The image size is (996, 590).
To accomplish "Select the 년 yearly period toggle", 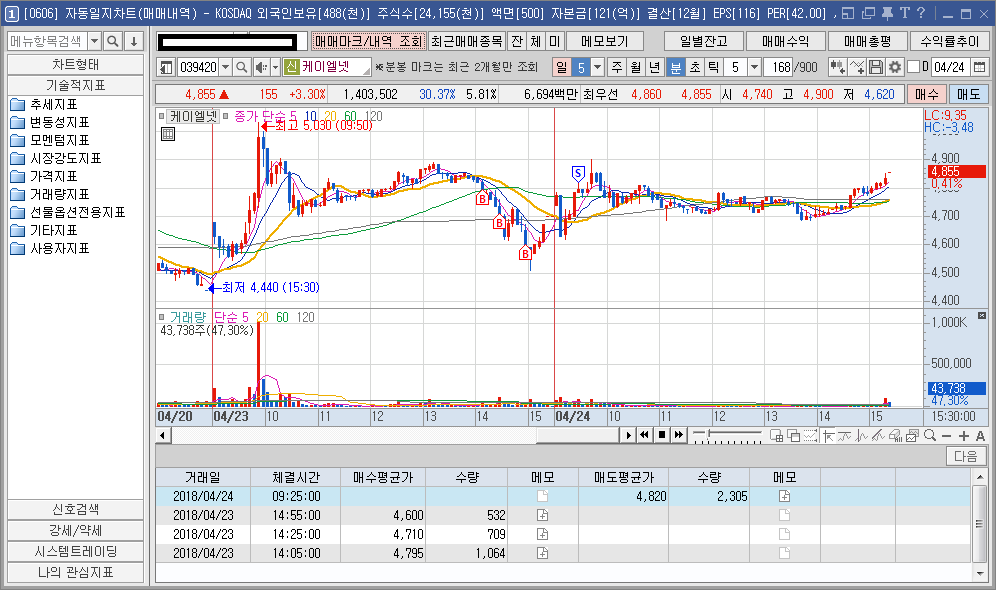I will (x=656, y=67).
